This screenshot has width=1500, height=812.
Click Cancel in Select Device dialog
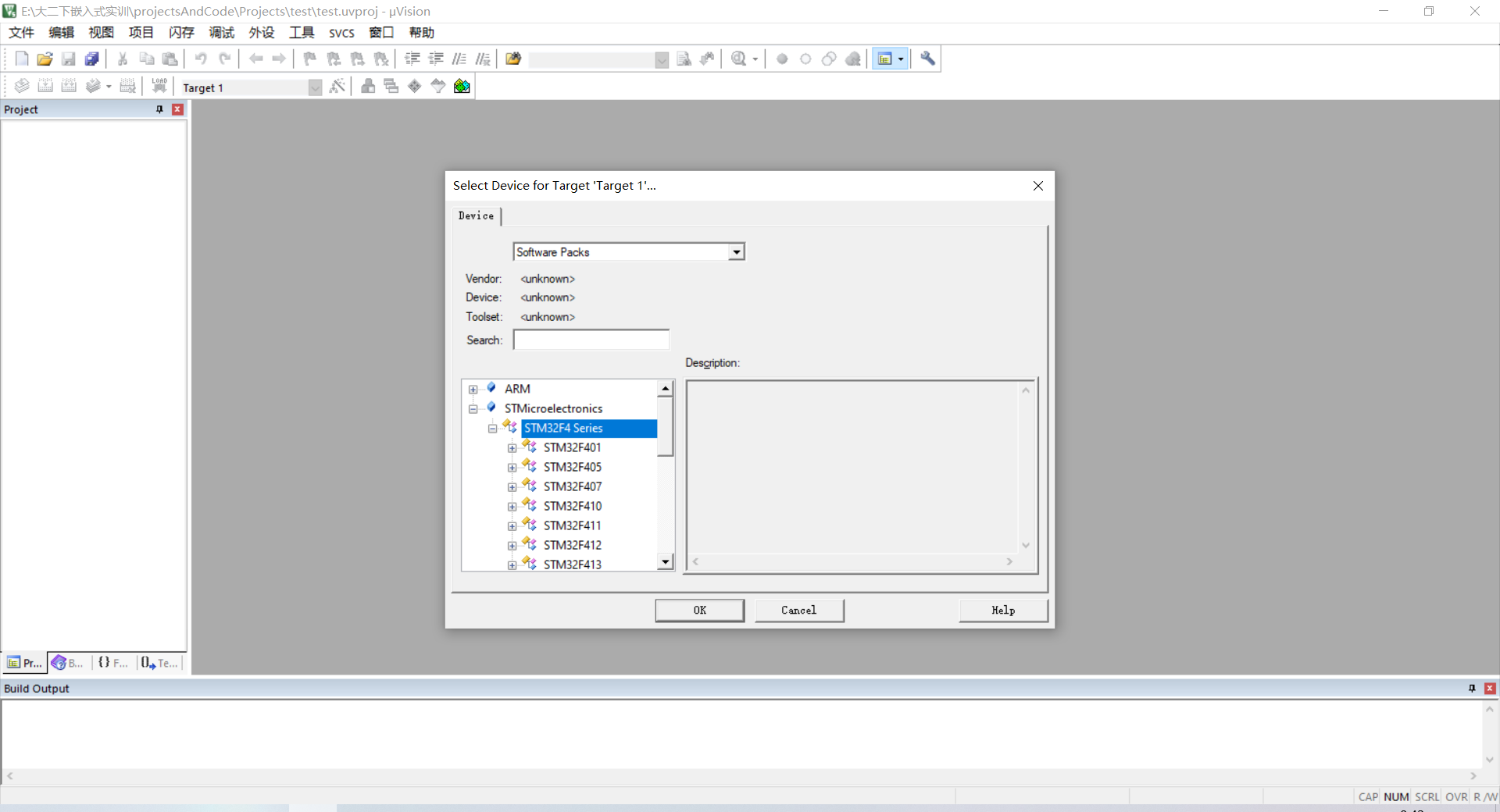[x=799, y=611]
